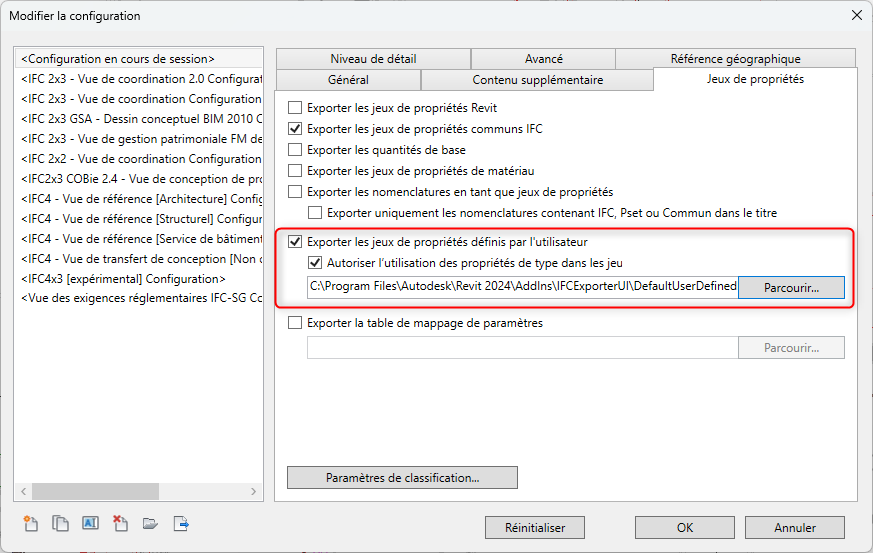Open Paramètres de classification dialog
Image resolution: width=873 pixels, height=553 pixels.
402,478
